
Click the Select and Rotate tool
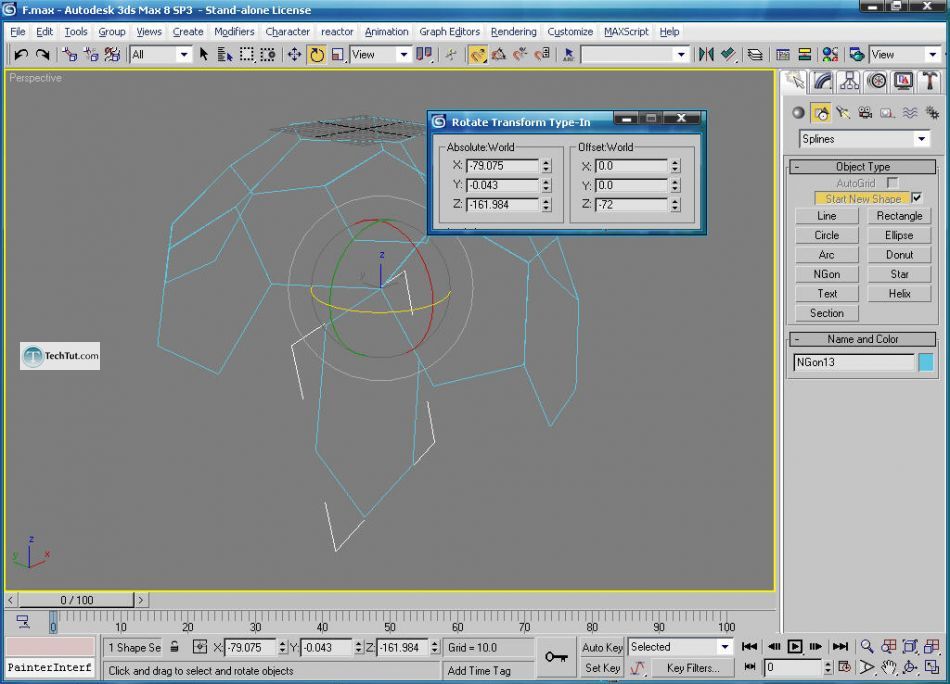pos(316,55)
